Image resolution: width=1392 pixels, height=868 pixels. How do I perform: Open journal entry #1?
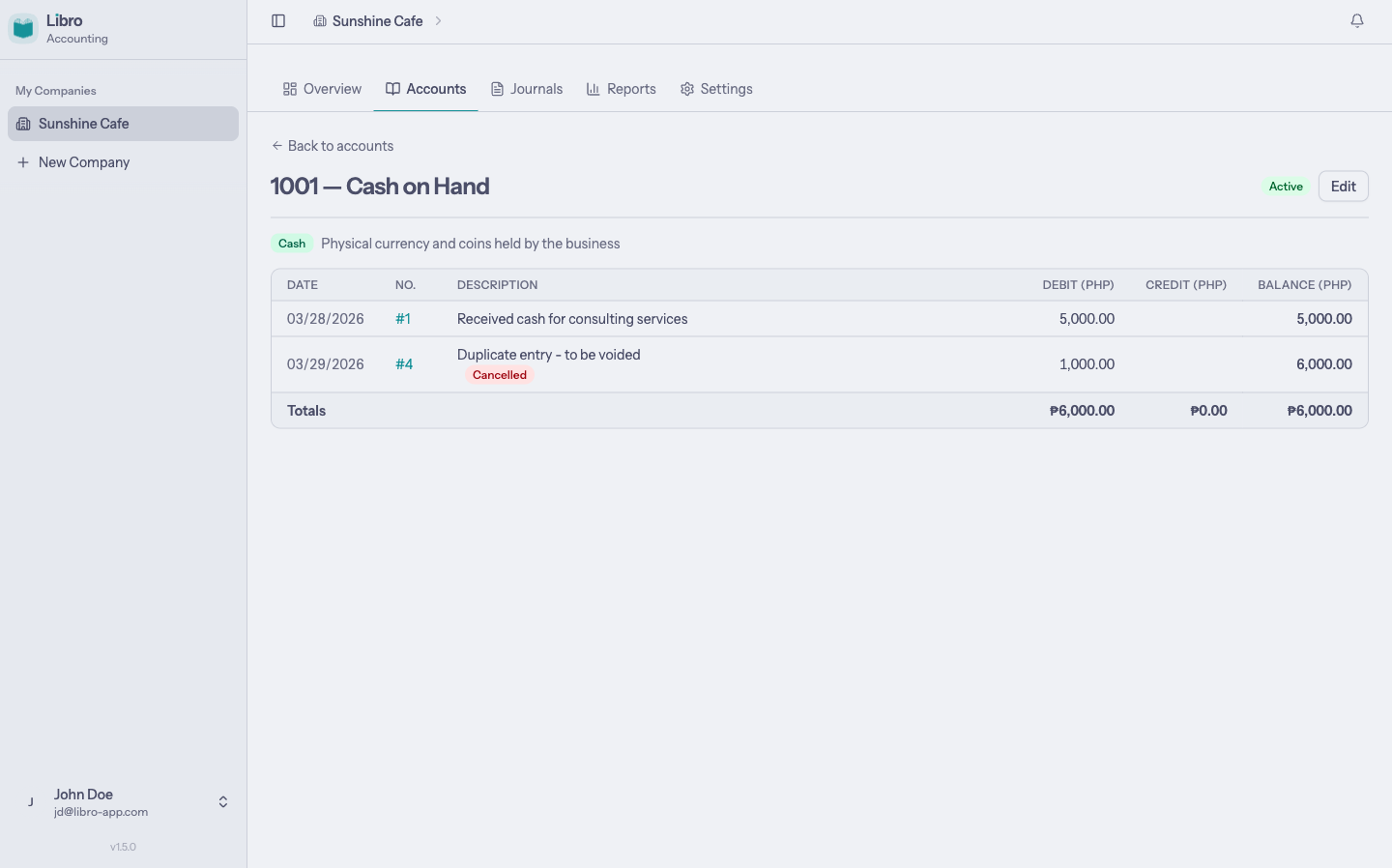tap(403, 318)
